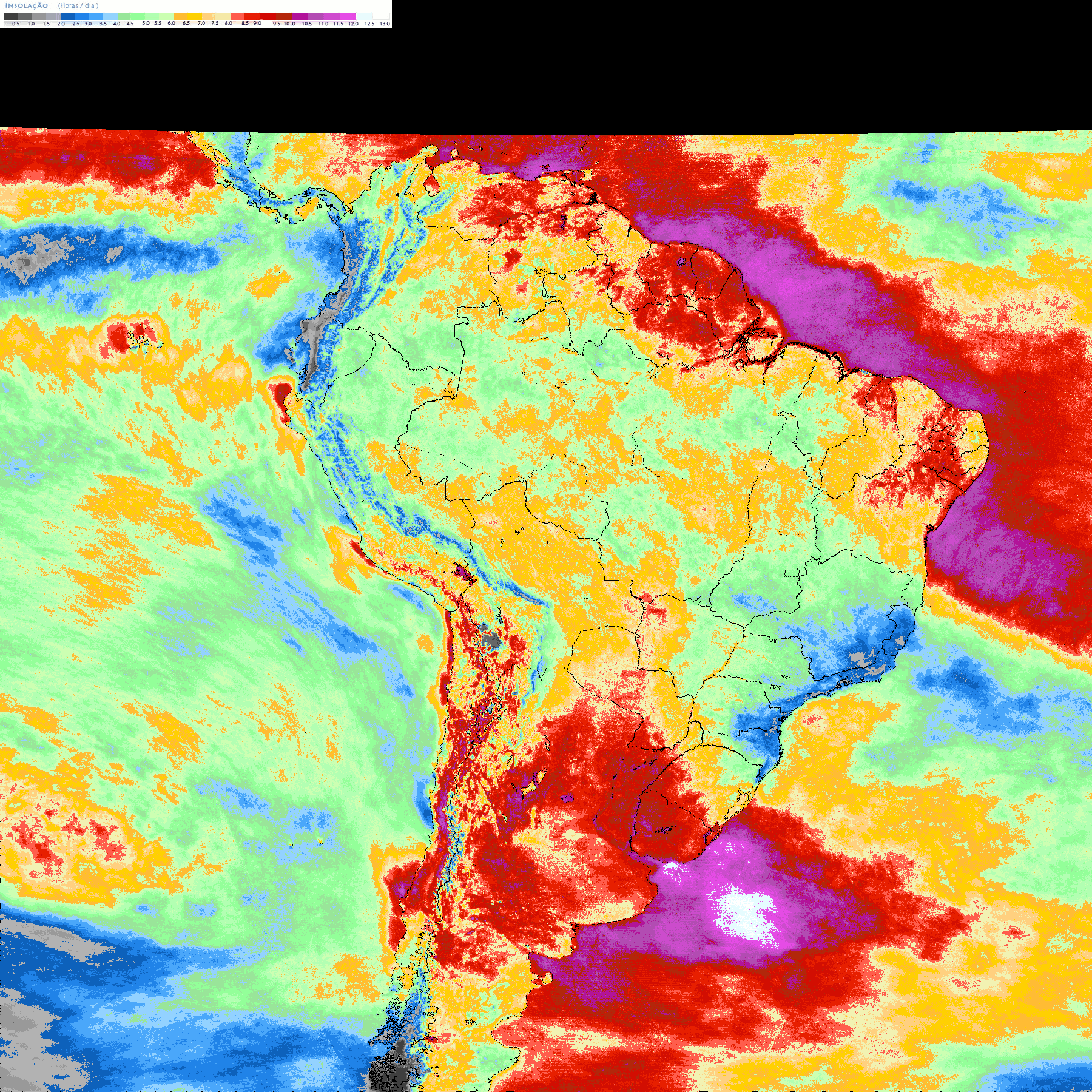Click the 'Insolação' legend title

pos(27,5)
